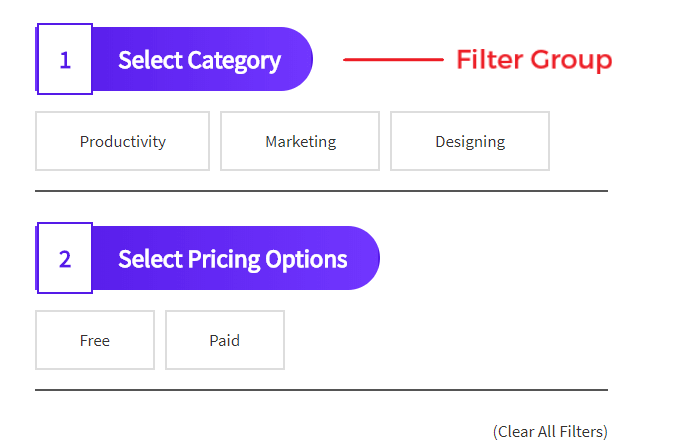Click the word Options in second banner

coord(306,260)
